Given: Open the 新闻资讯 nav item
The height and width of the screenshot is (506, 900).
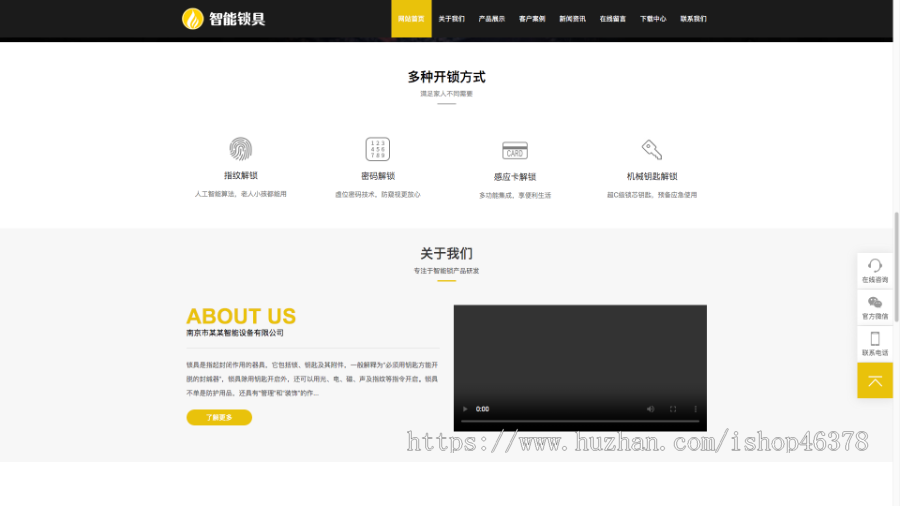Looking at the screenshot, I should pyautogui.click(x=572, y=19).
